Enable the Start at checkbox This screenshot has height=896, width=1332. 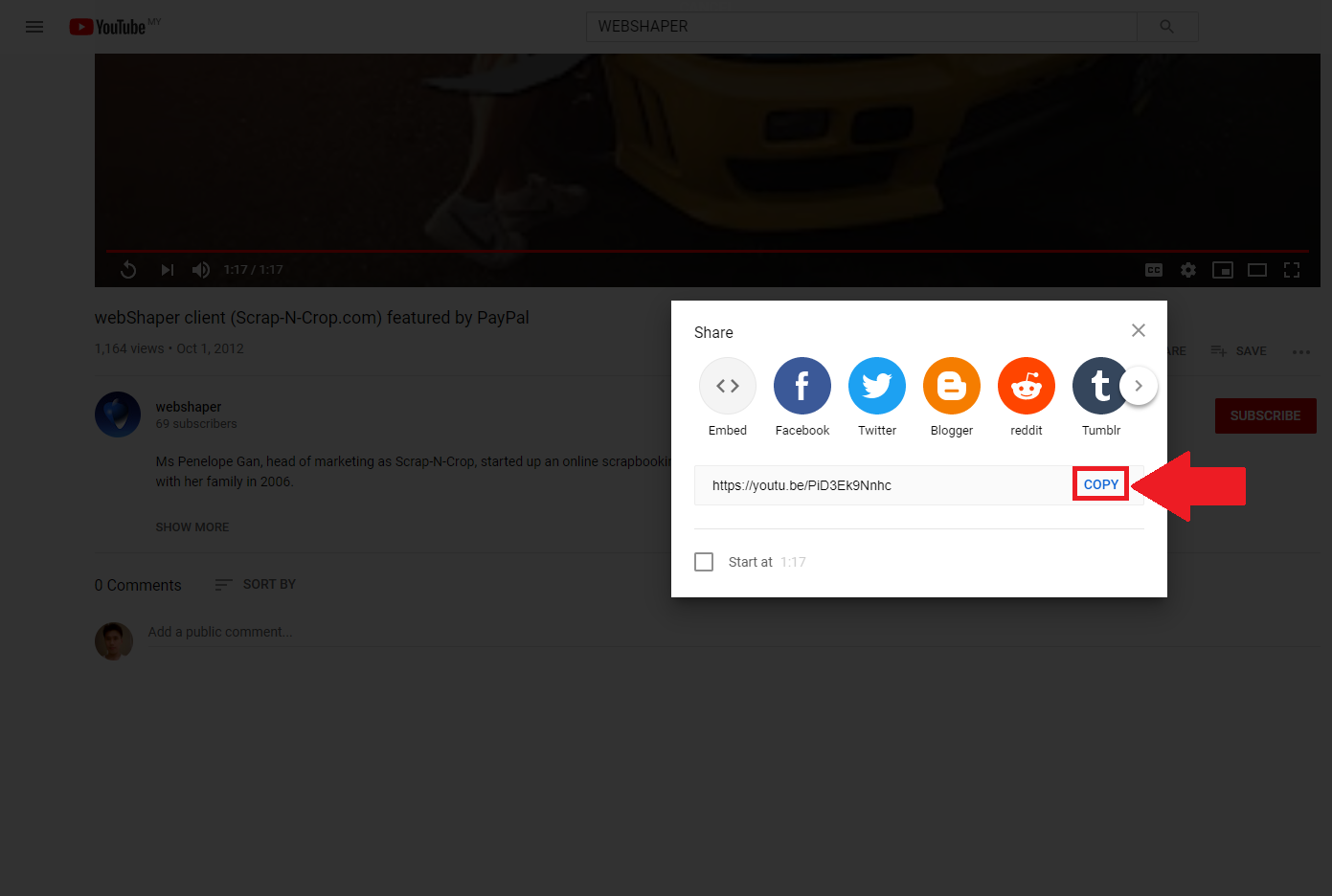coord(704,562)
